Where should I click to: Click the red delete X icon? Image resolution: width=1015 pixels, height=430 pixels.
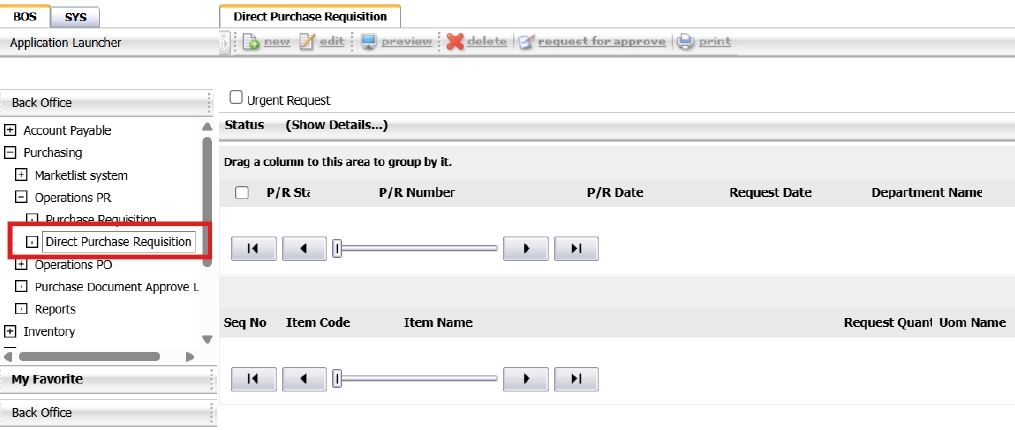455,42
